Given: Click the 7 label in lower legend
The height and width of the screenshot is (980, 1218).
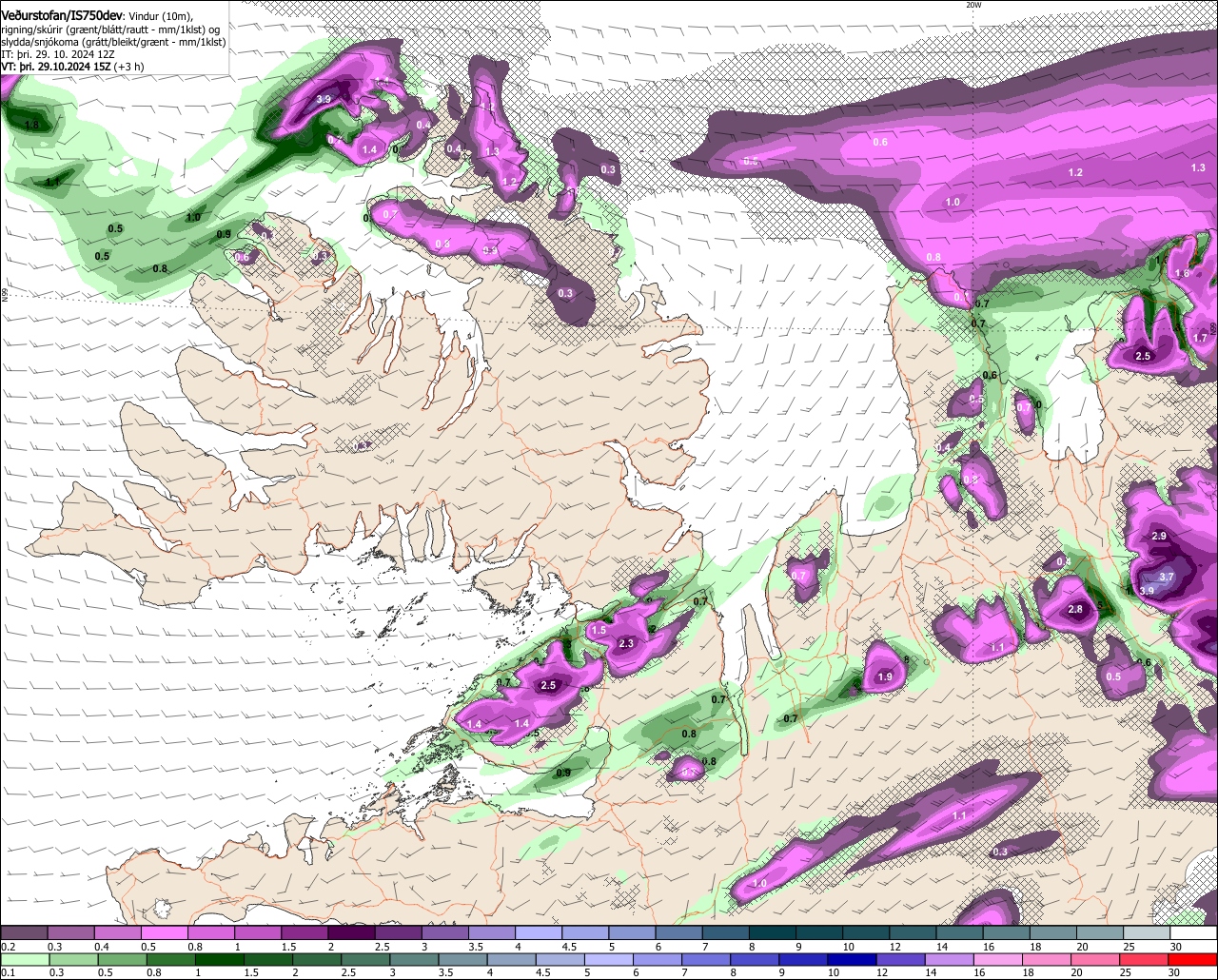Looking at the screenshot, I should tap(683, 973).
